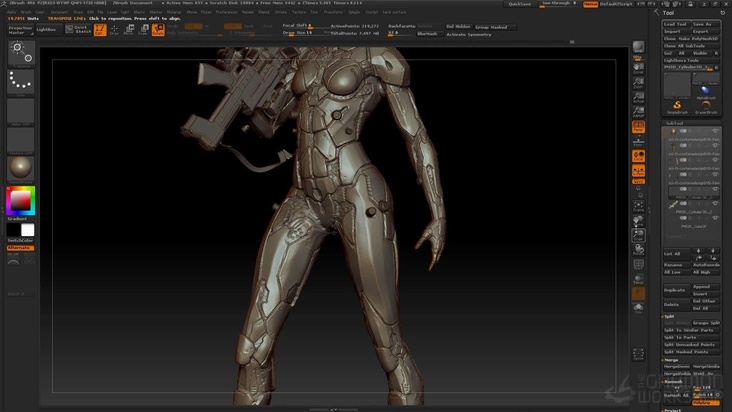This screenshot has height=412, width=732.
Task: Toggle BackfaceMask option
Action: (x=401, y=26)
